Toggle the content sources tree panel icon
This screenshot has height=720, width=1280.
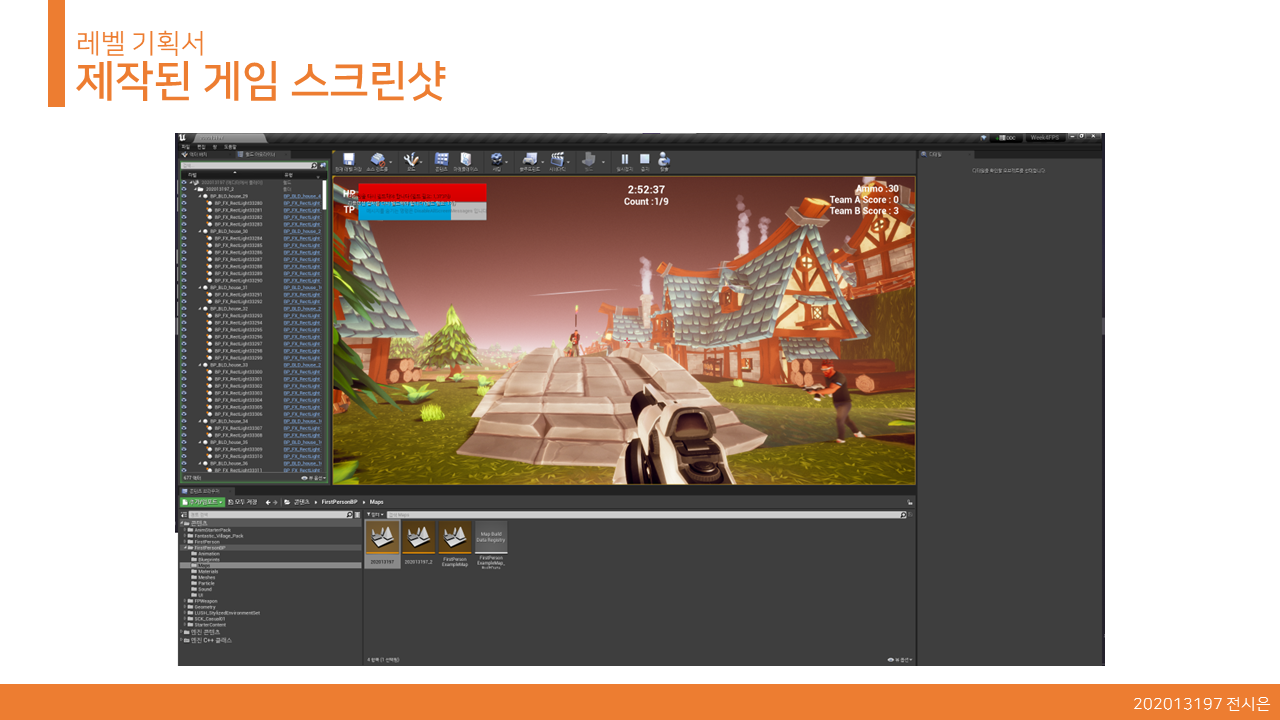tap(183, 515)
